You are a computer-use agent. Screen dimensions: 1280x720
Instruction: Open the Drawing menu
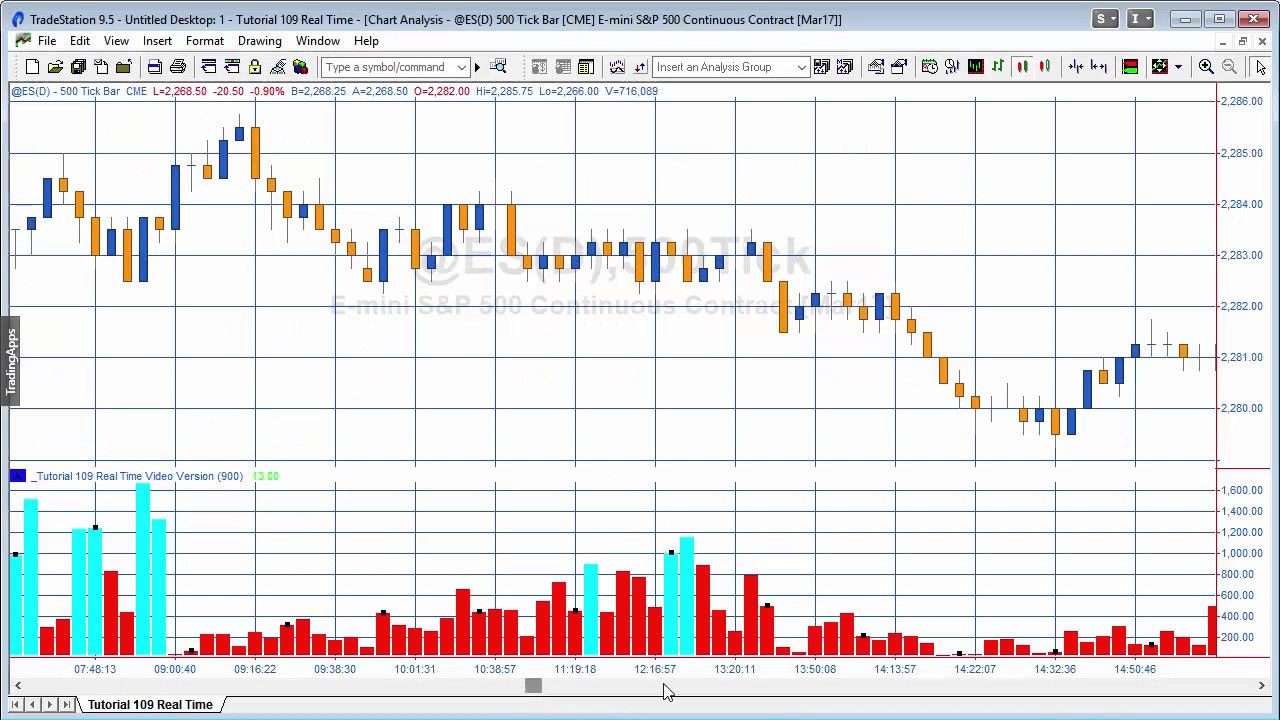pyautogui.click(x=259, y=41)
